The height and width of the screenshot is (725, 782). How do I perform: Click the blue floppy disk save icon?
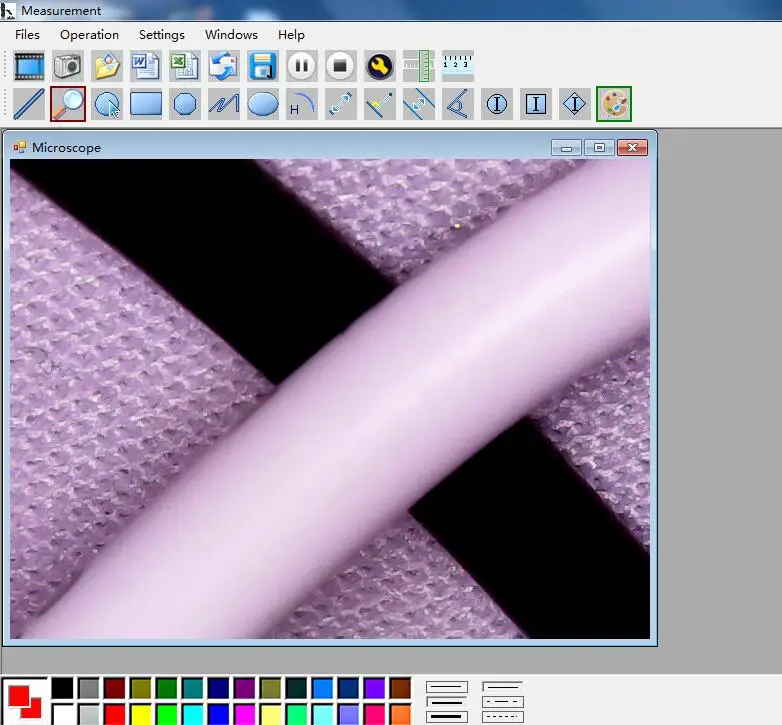pyautogui.click(x=263, y=66)
